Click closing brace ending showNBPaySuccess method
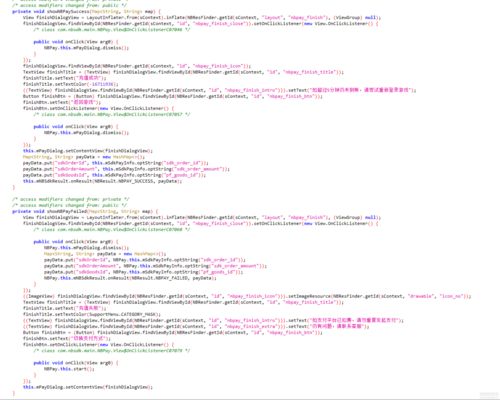The image size is (500, 400). pos(14,187)
